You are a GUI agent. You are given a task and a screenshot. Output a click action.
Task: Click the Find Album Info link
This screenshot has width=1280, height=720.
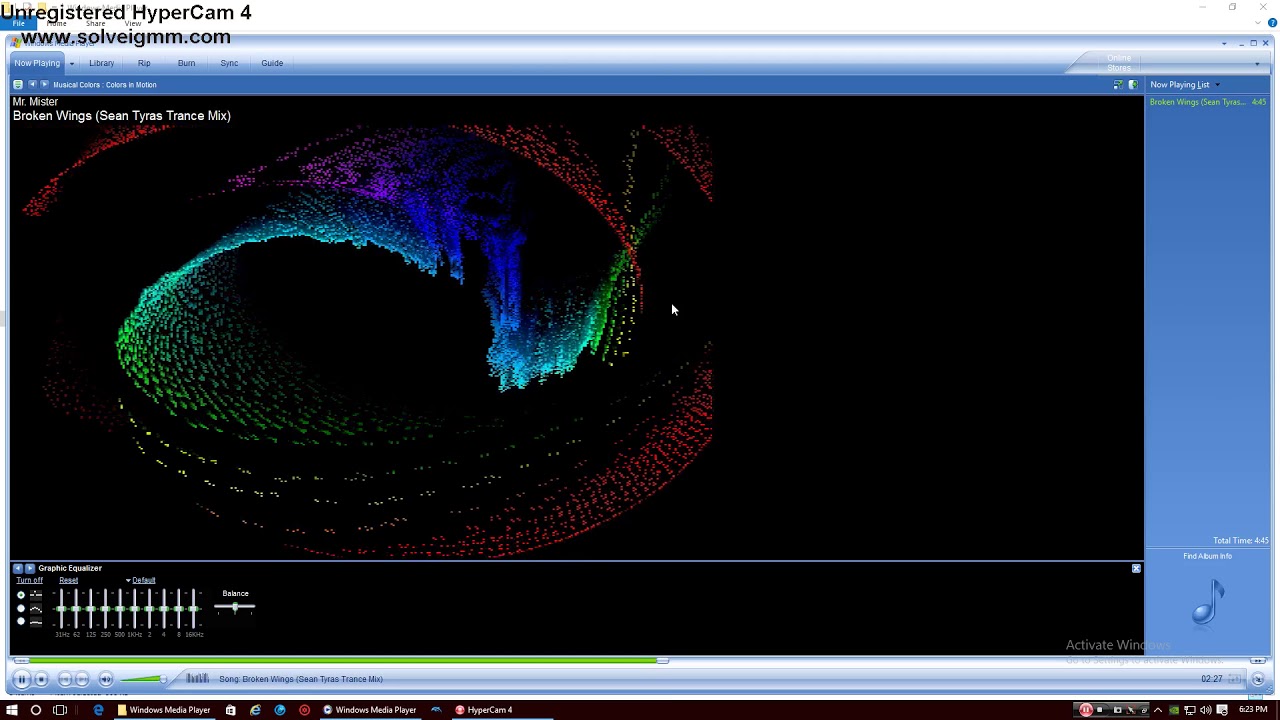pos(1207,556)
